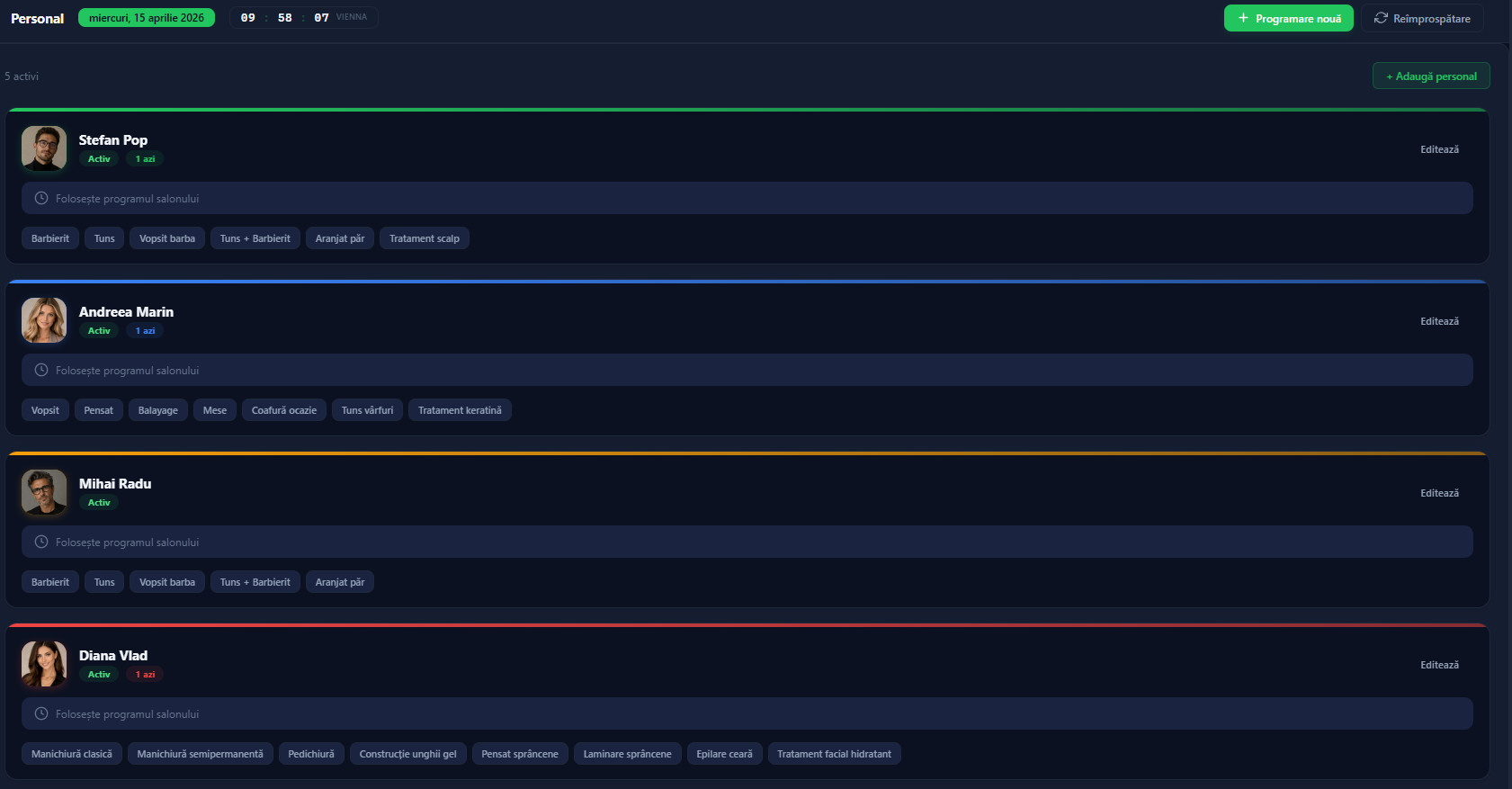1512x789 pixels.
Task: Open Editează on Diana Vlad's card
Action: point(1439,665)
